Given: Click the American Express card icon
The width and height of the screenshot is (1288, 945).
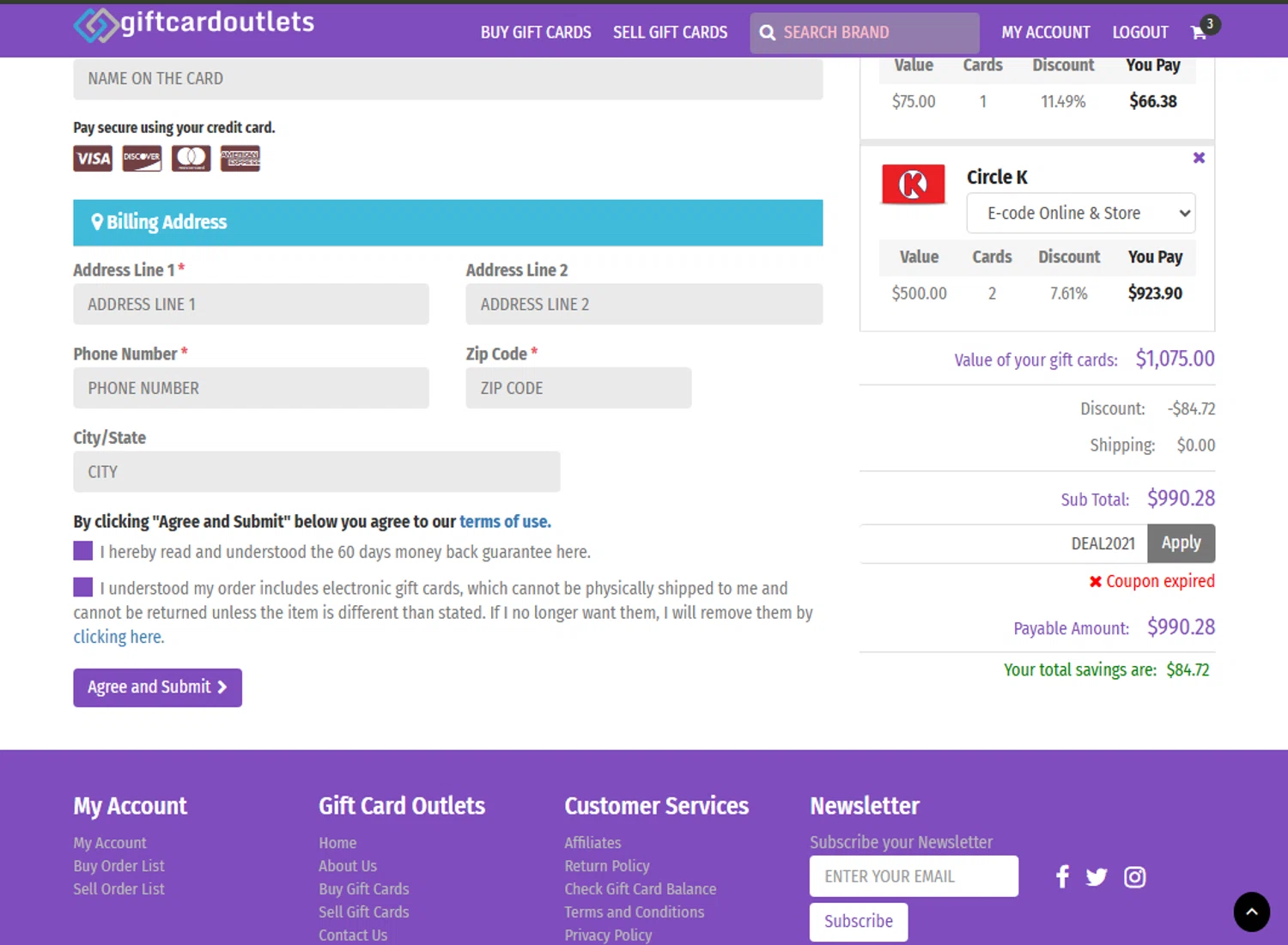Looking at the screenshot, I should tap(240, 159).
